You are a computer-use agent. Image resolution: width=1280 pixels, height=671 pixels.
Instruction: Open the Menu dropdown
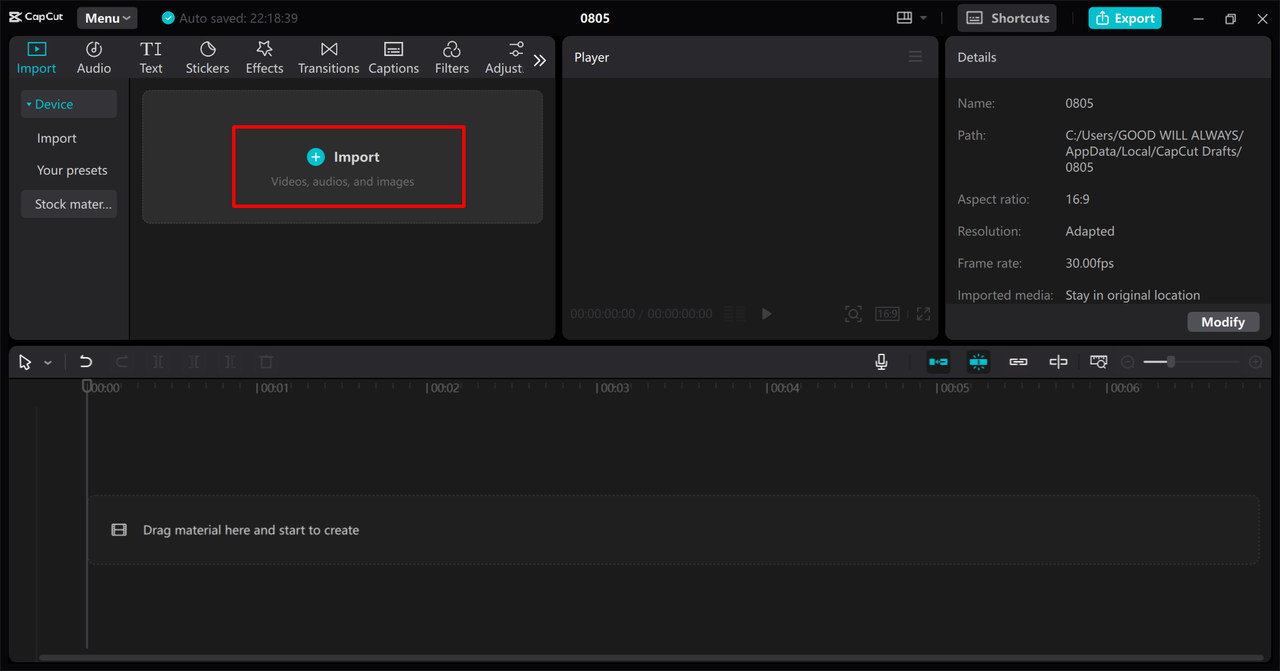click(x=107, y=18)
